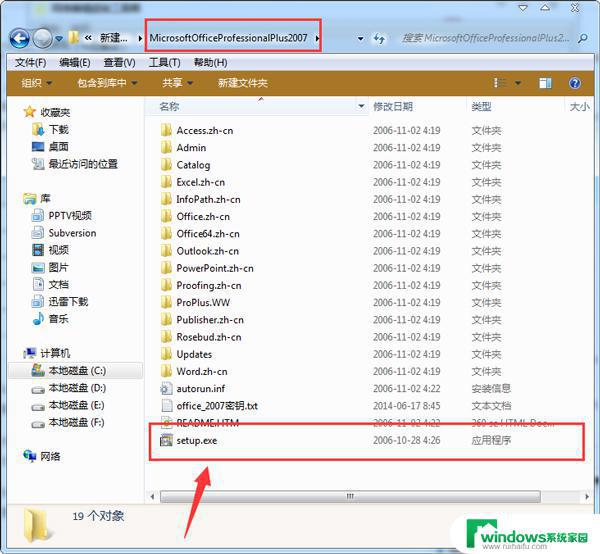600x554 pixels.
Task: Open the 图片 library
Action: 59,267
